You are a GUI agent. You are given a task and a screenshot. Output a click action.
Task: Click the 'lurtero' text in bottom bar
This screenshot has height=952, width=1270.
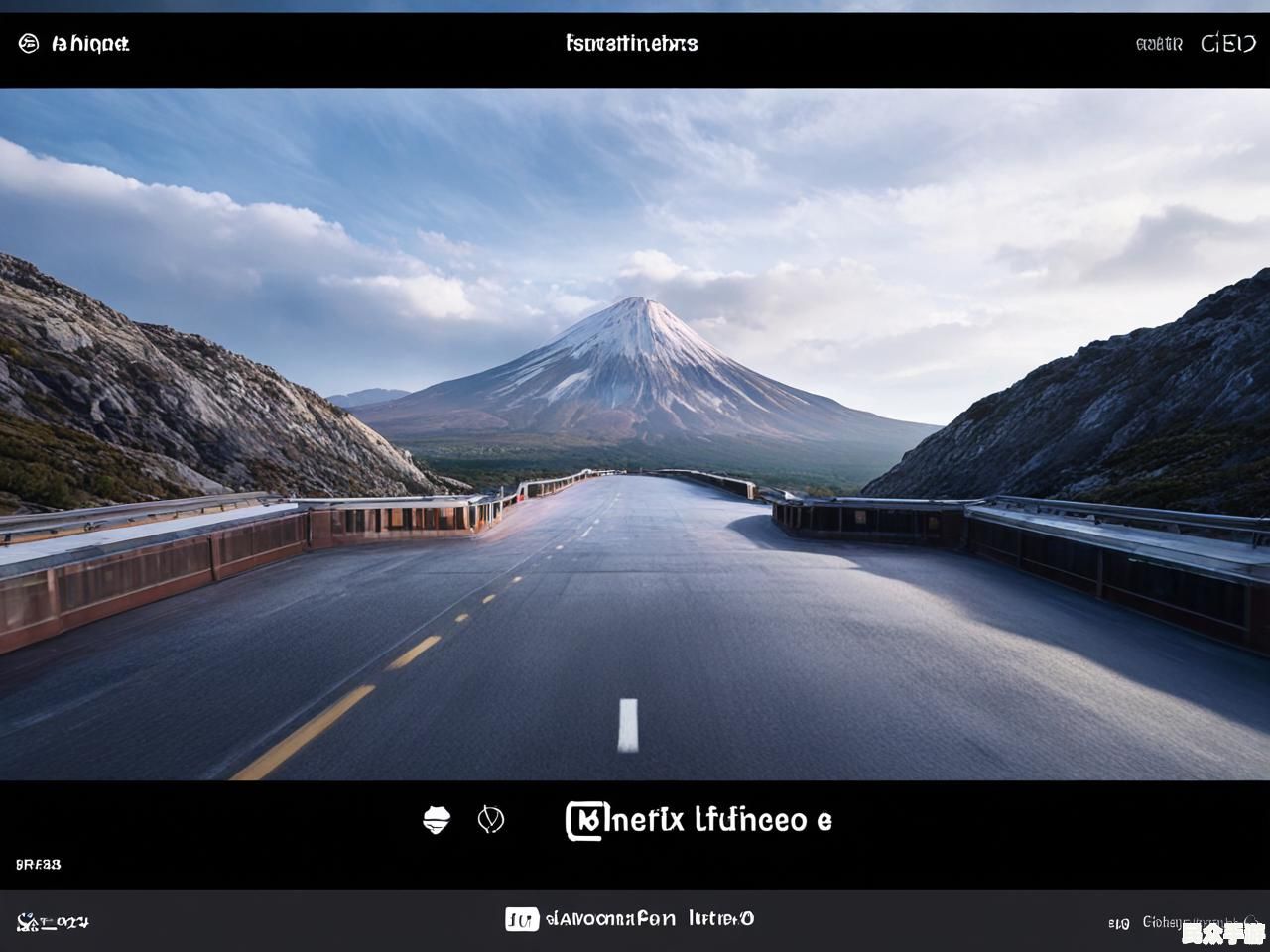tap(721, 919)
